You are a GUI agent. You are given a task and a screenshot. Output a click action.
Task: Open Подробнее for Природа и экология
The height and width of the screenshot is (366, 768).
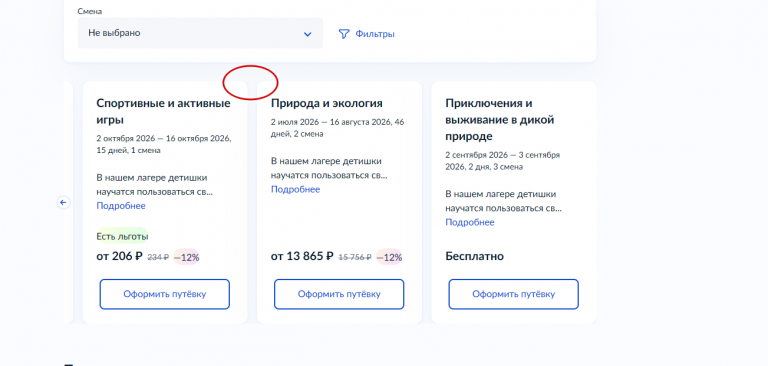tap(295, 190)
